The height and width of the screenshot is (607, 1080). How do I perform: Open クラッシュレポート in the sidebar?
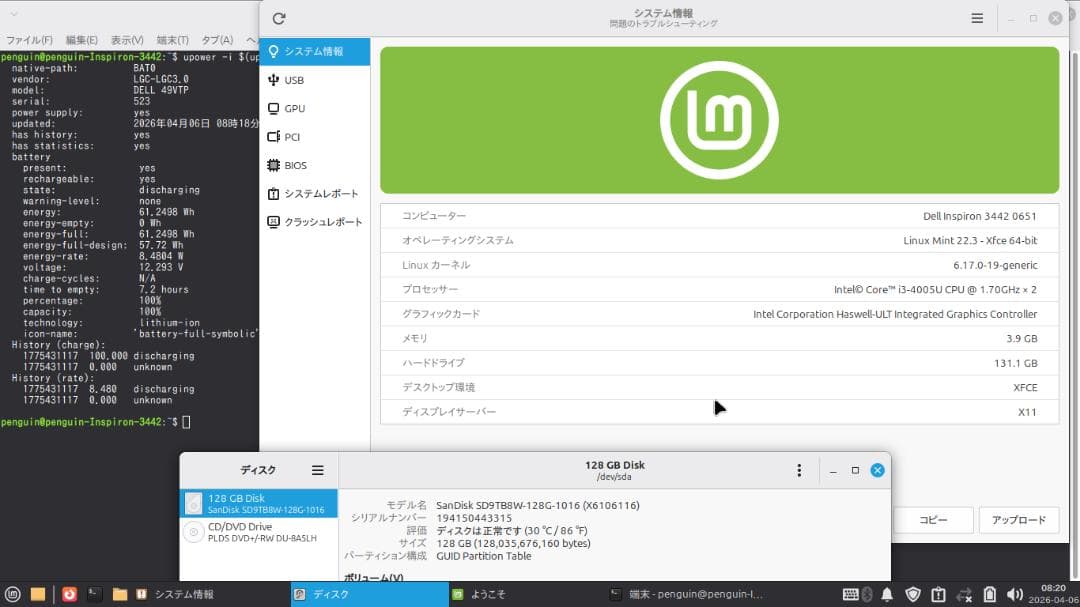315,222
